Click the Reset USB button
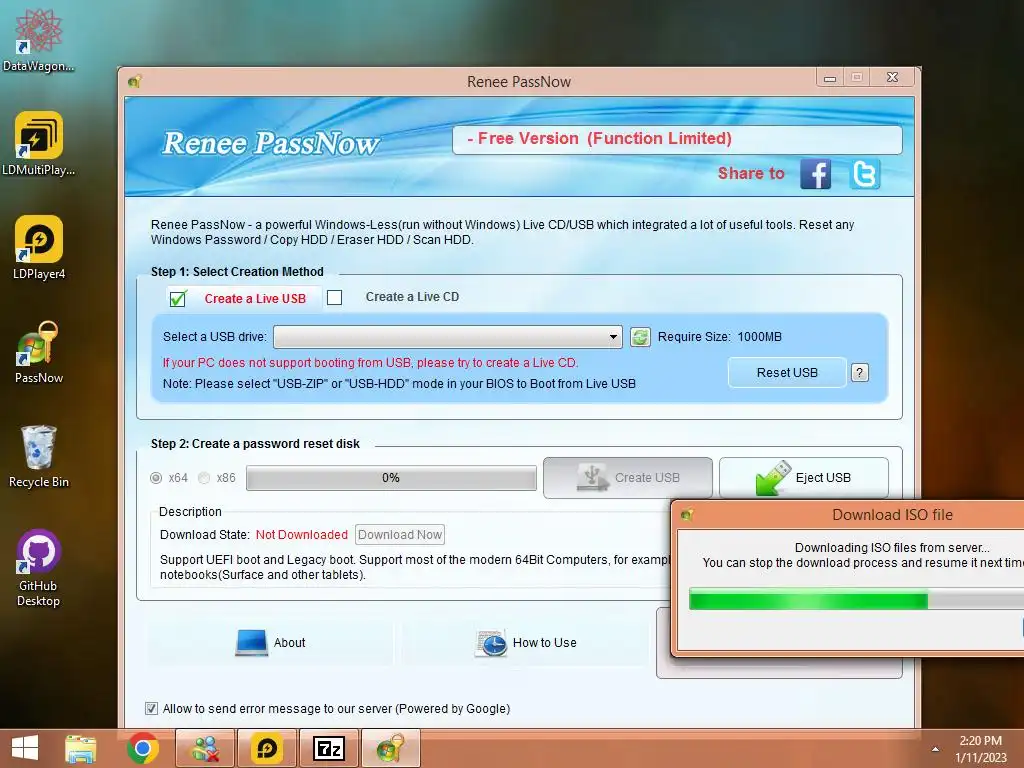Viewport: 1024px width, 768px height. [787, 373]
